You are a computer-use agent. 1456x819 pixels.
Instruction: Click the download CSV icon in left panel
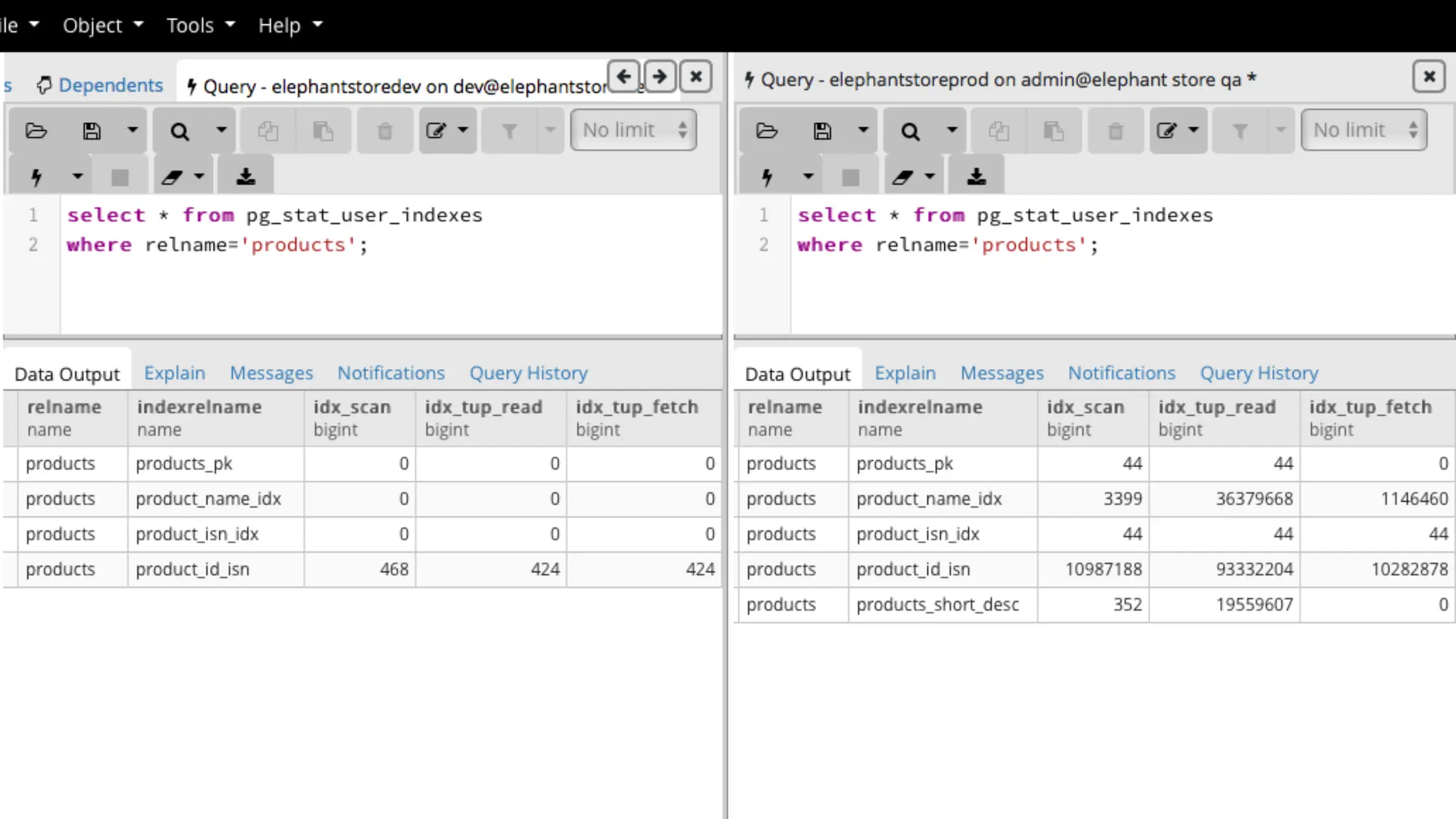pos(246,176)
